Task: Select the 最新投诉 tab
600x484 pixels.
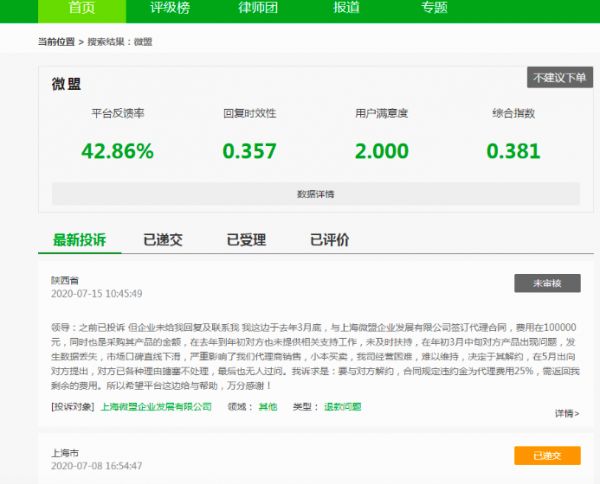Action: click(80, 240)
